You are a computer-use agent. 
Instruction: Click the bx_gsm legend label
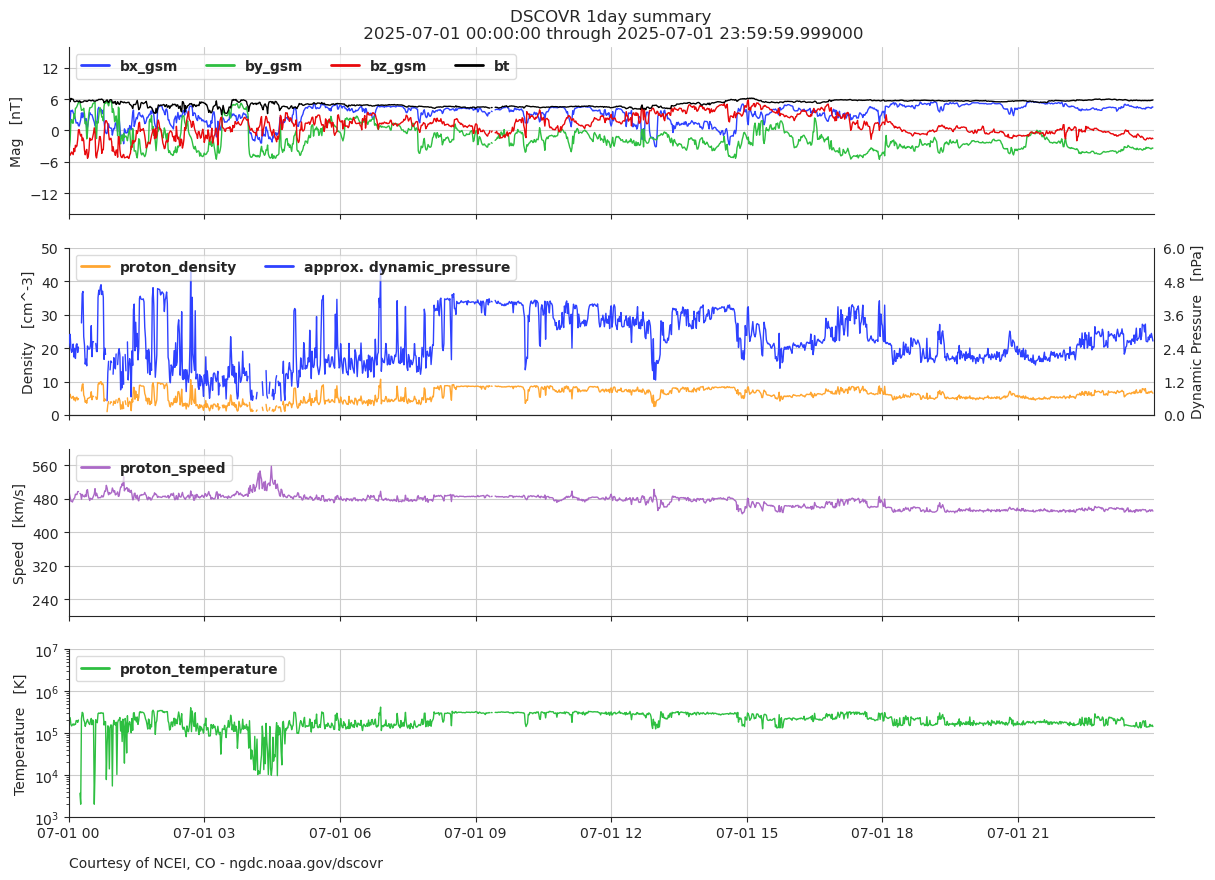148,67
